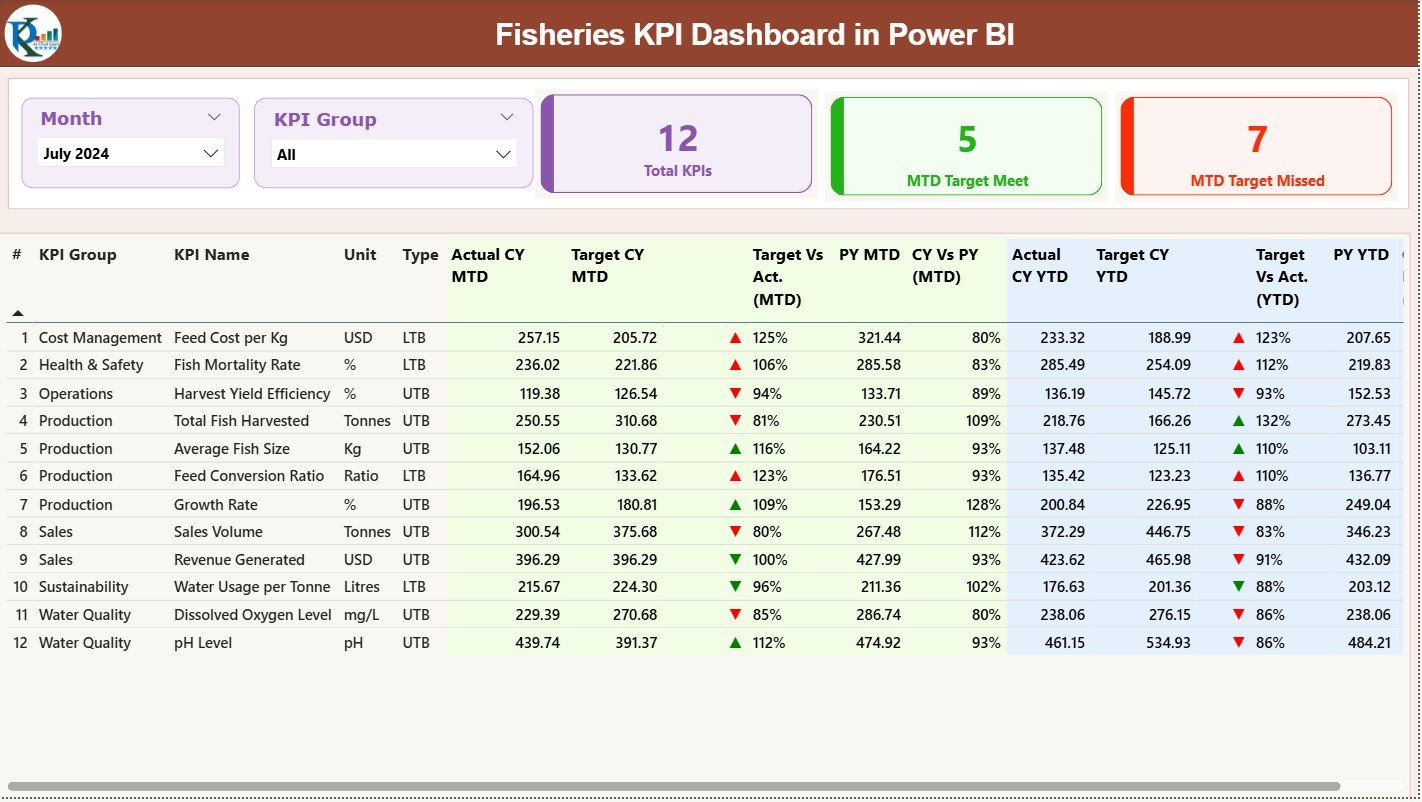Image resolution: width=1422 pixels, height=802 pixels.
Task: Click the red down-triangle on Sales Volume 80%
Action: click(735, 531)
